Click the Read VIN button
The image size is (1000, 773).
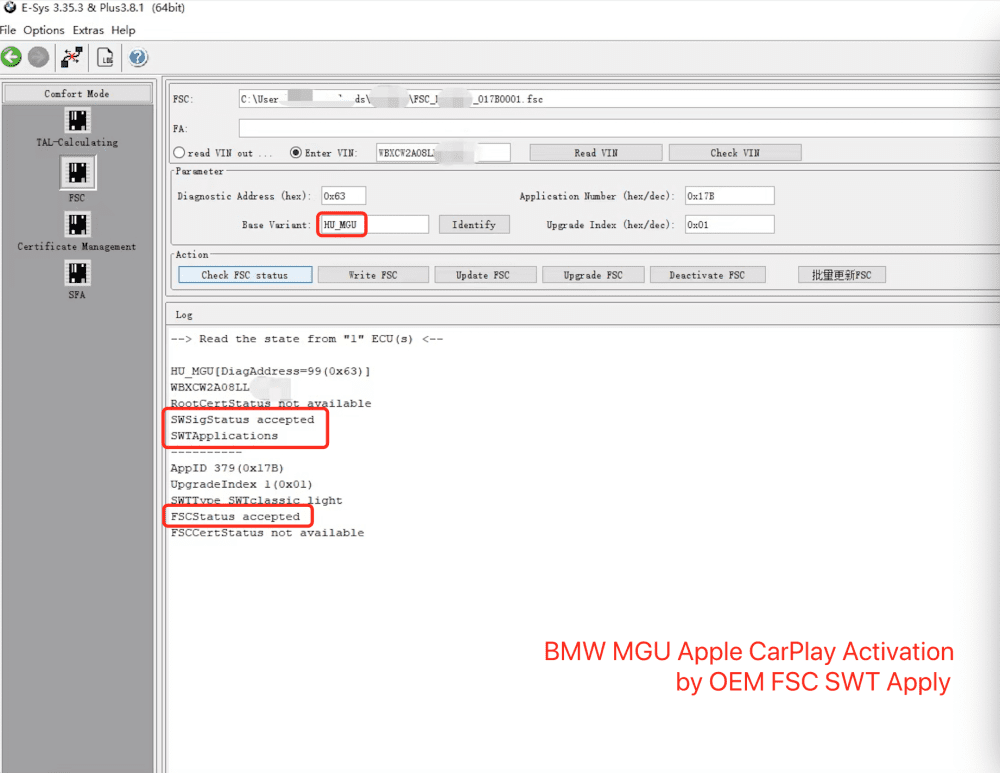[596, 153]
